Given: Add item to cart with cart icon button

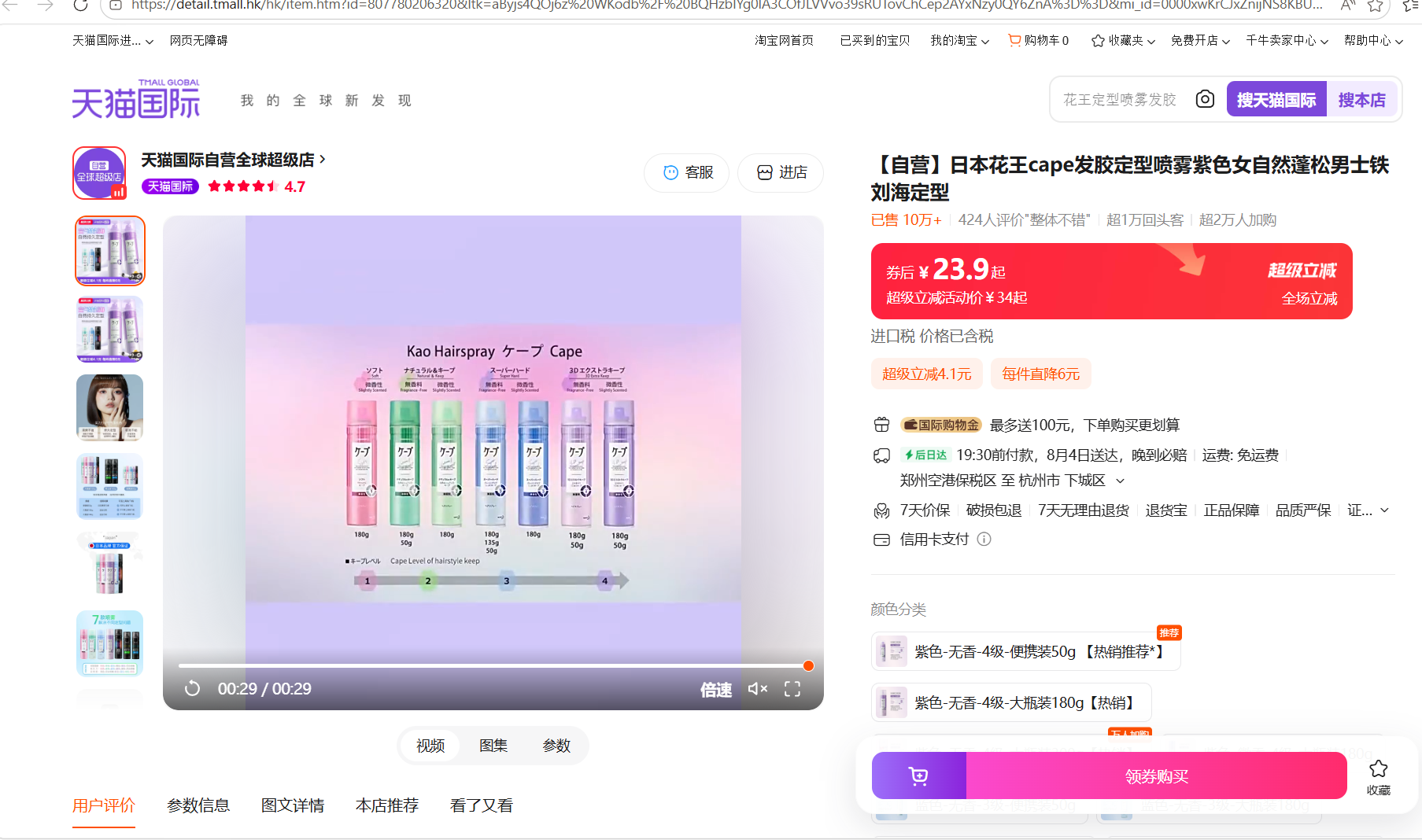Looking at the screenshot, I should [x=918, y=776].
